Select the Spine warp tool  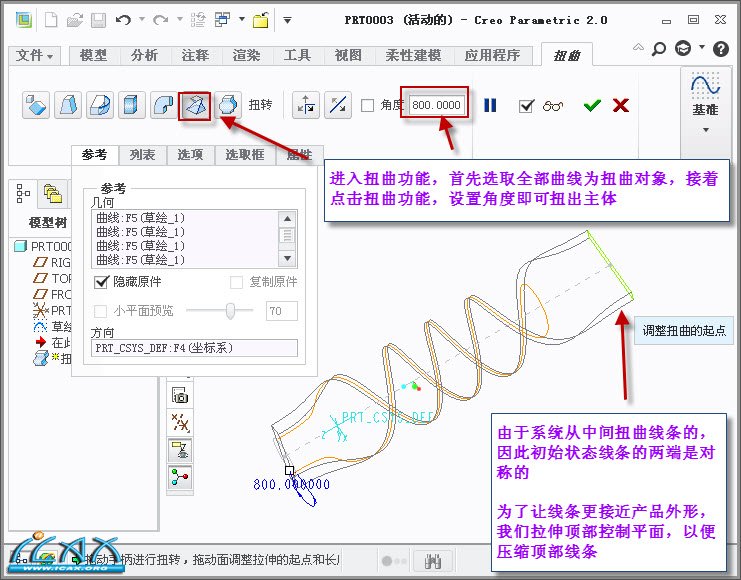pyautogui.click(x=100, y=104)
